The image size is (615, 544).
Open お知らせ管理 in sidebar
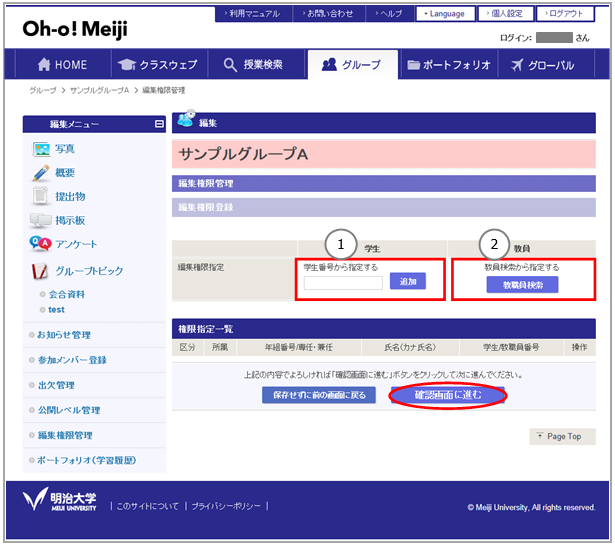tap(64, 335)
